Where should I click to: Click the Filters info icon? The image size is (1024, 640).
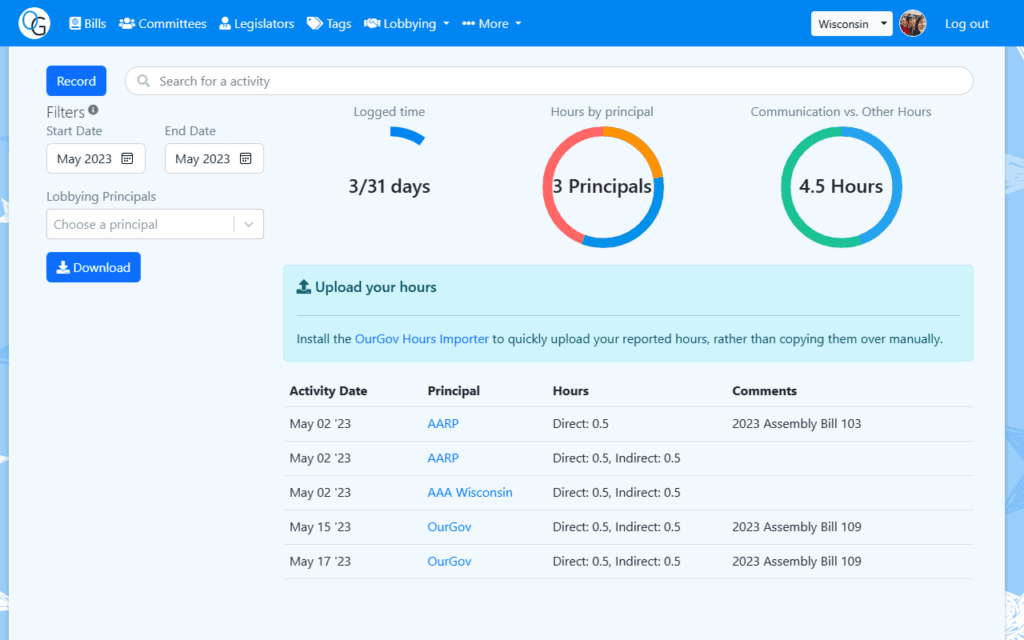tap(93, 110)
